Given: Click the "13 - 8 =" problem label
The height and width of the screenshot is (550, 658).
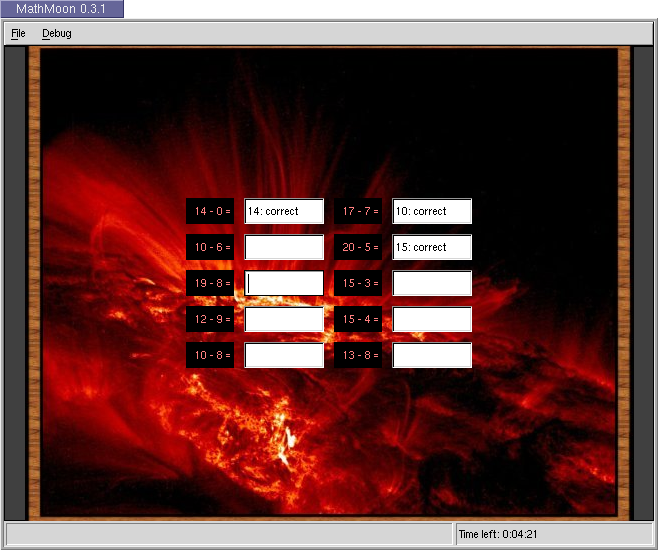Looking at the screenshot, I should 359,355.
